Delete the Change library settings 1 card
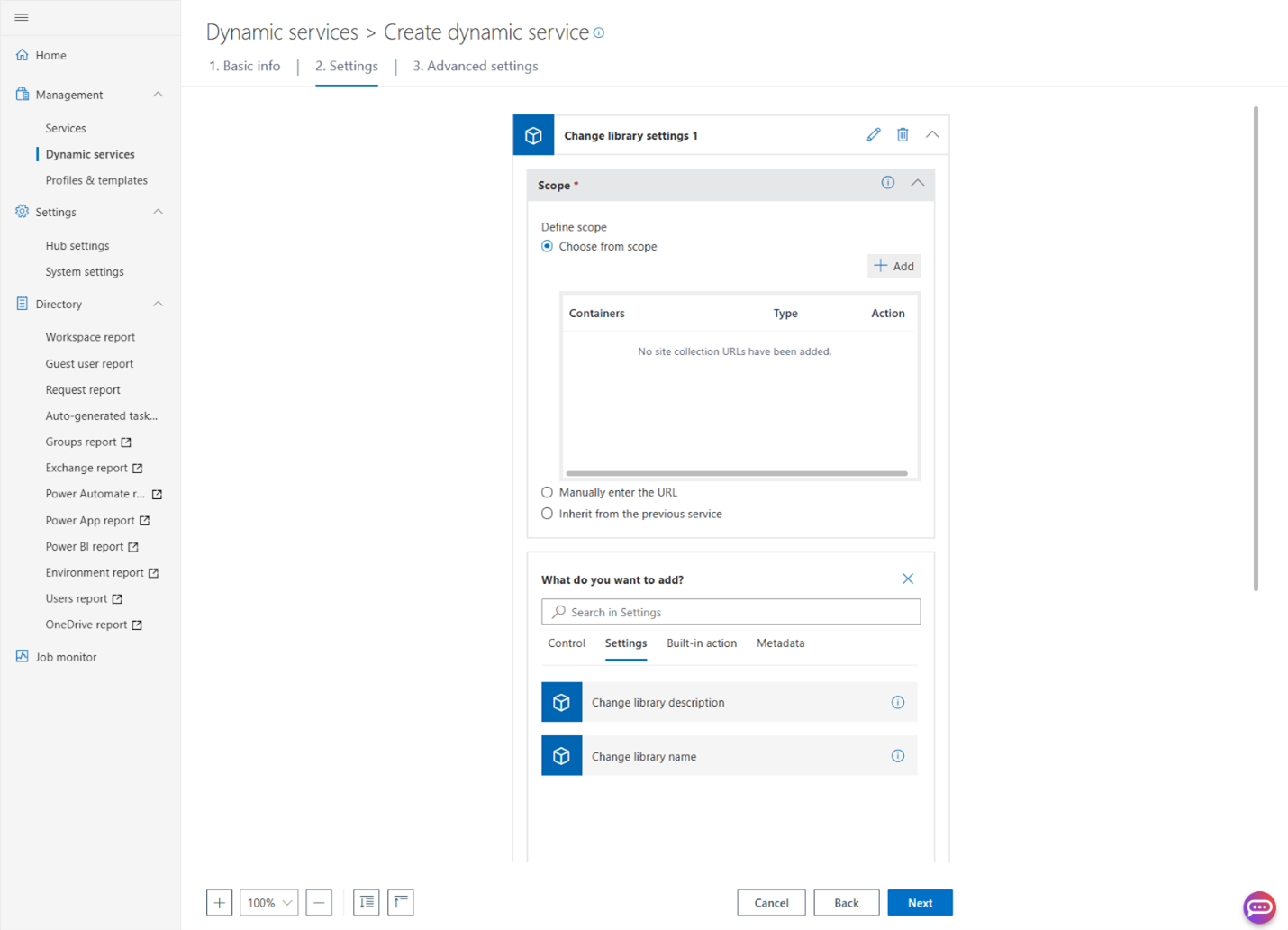The width and height of the screenshot is (1288, 930). (903, 134)
